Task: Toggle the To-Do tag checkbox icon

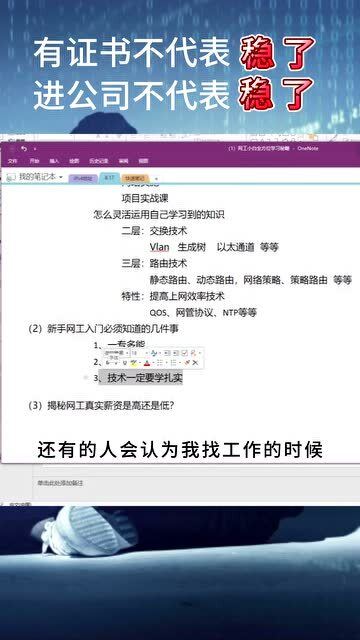Action: (x=184, y=353)
